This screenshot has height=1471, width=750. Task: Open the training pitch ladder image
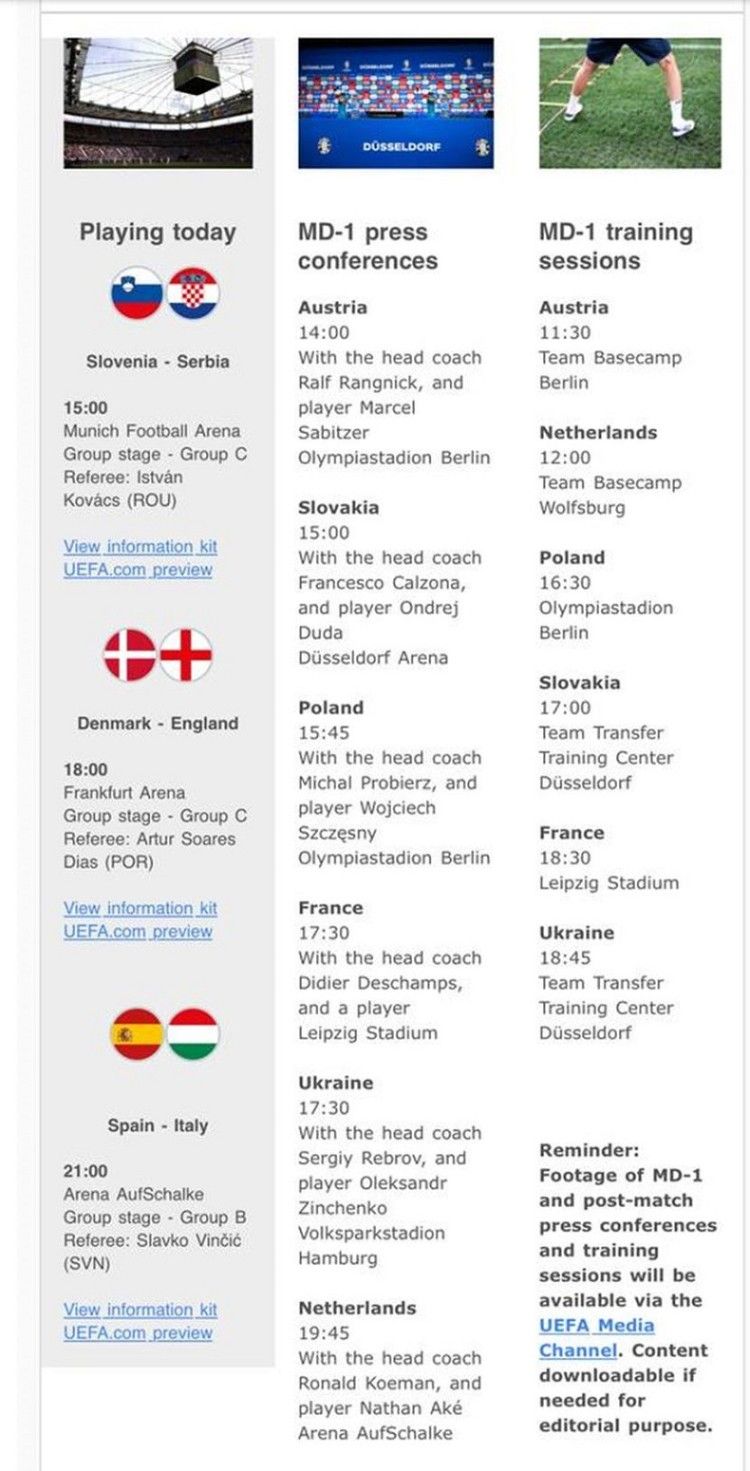click(x=630, y=103)
